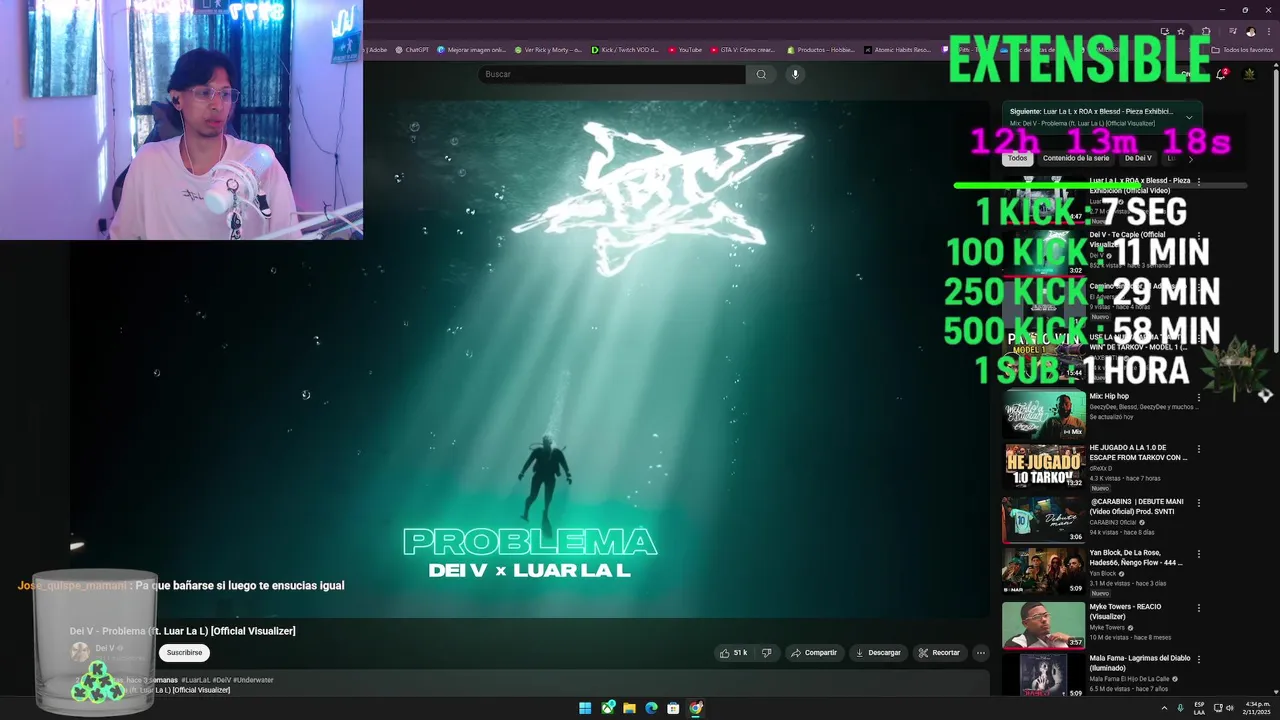Image resolution: width=1280 pixels, height=720 pixels.
Task: Open Yan Block 444 thumbnail
Action: [x=1044, y=572]
